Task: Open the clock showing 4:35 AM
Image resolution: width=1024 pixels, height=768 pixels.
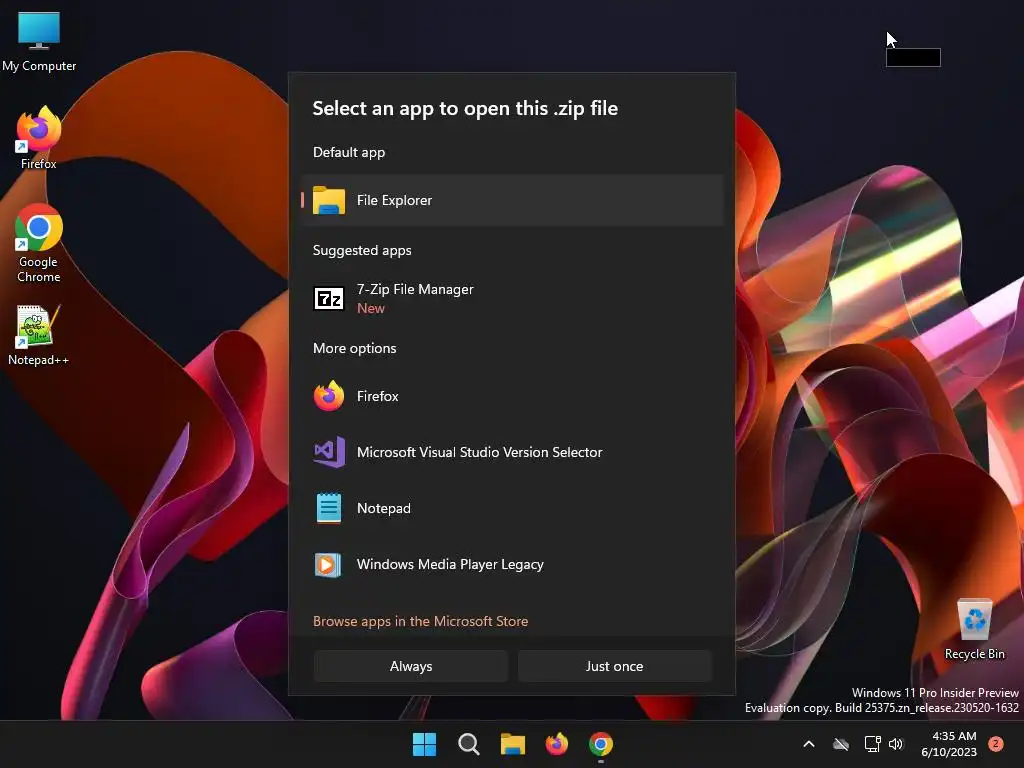Action: 949,744
